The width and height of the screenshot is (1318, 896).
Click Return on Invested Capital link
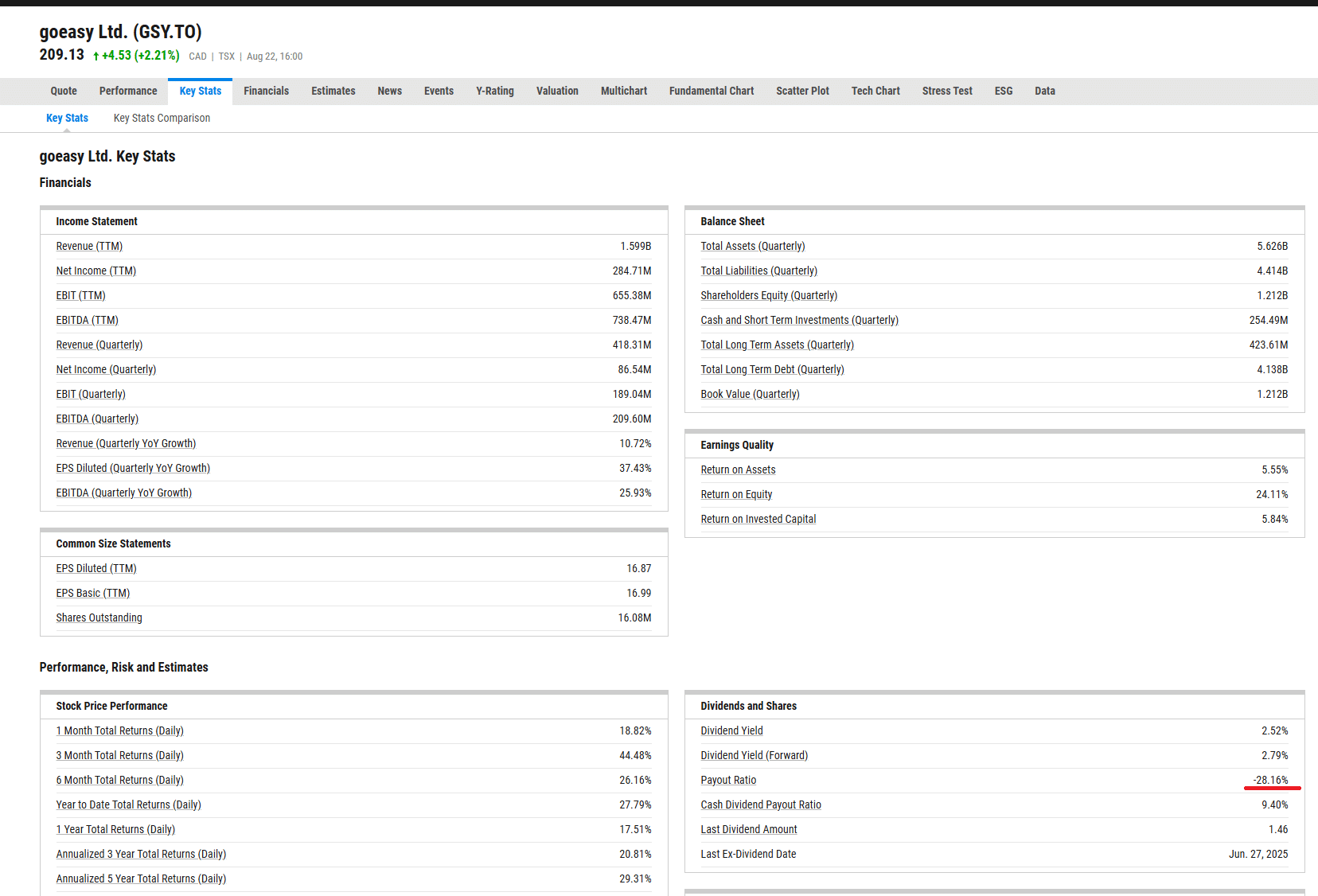tap(758, 519)
